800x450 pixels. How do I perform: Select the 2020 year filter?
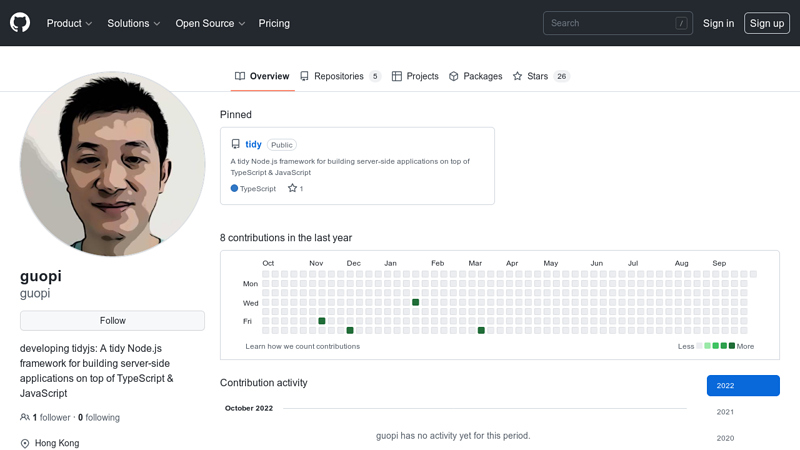pos(725,438)
